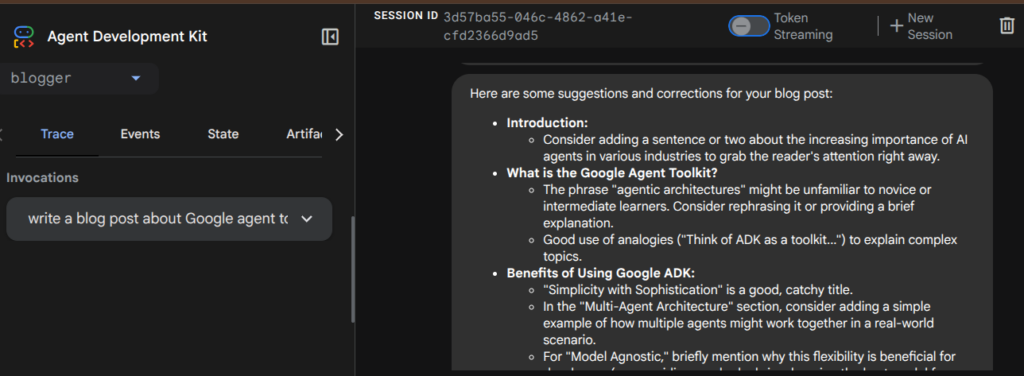Click the Token Streaming label text
Image resolution: width=1024 pixels, height=376 pixels.
pyautogui.click(x=803, y=26)
